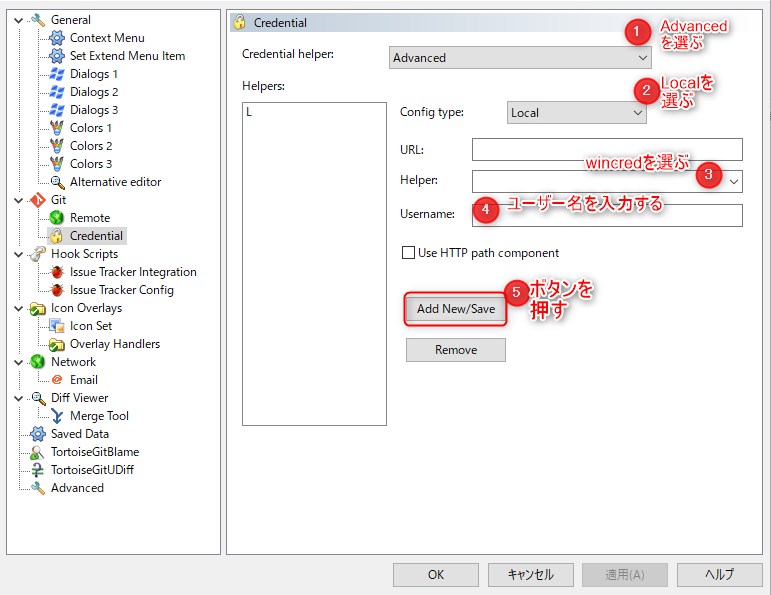Click the Add New/Save button
Viewport: 771px width, 595px height.
pyautogui.click(x=456, y=309)
